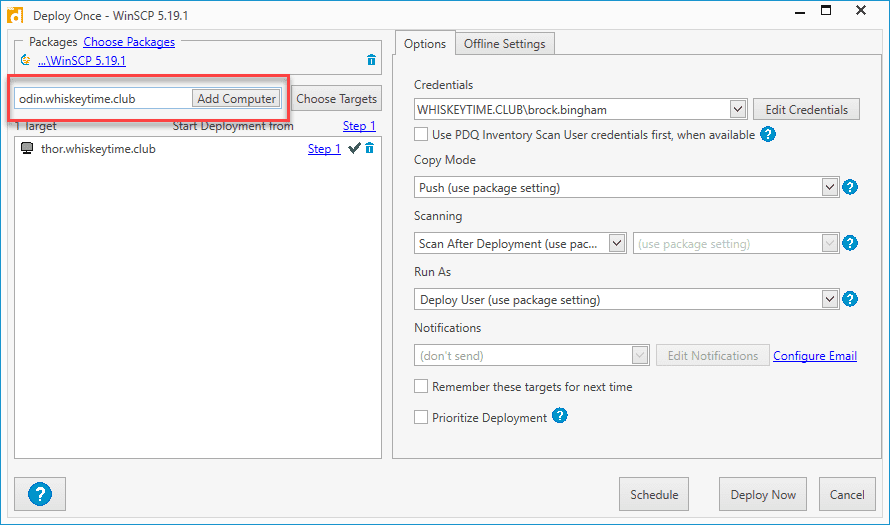This screenshot has width=890, height=525.
Task: Check Remember these targets for next time
Action: coord(421,386)
